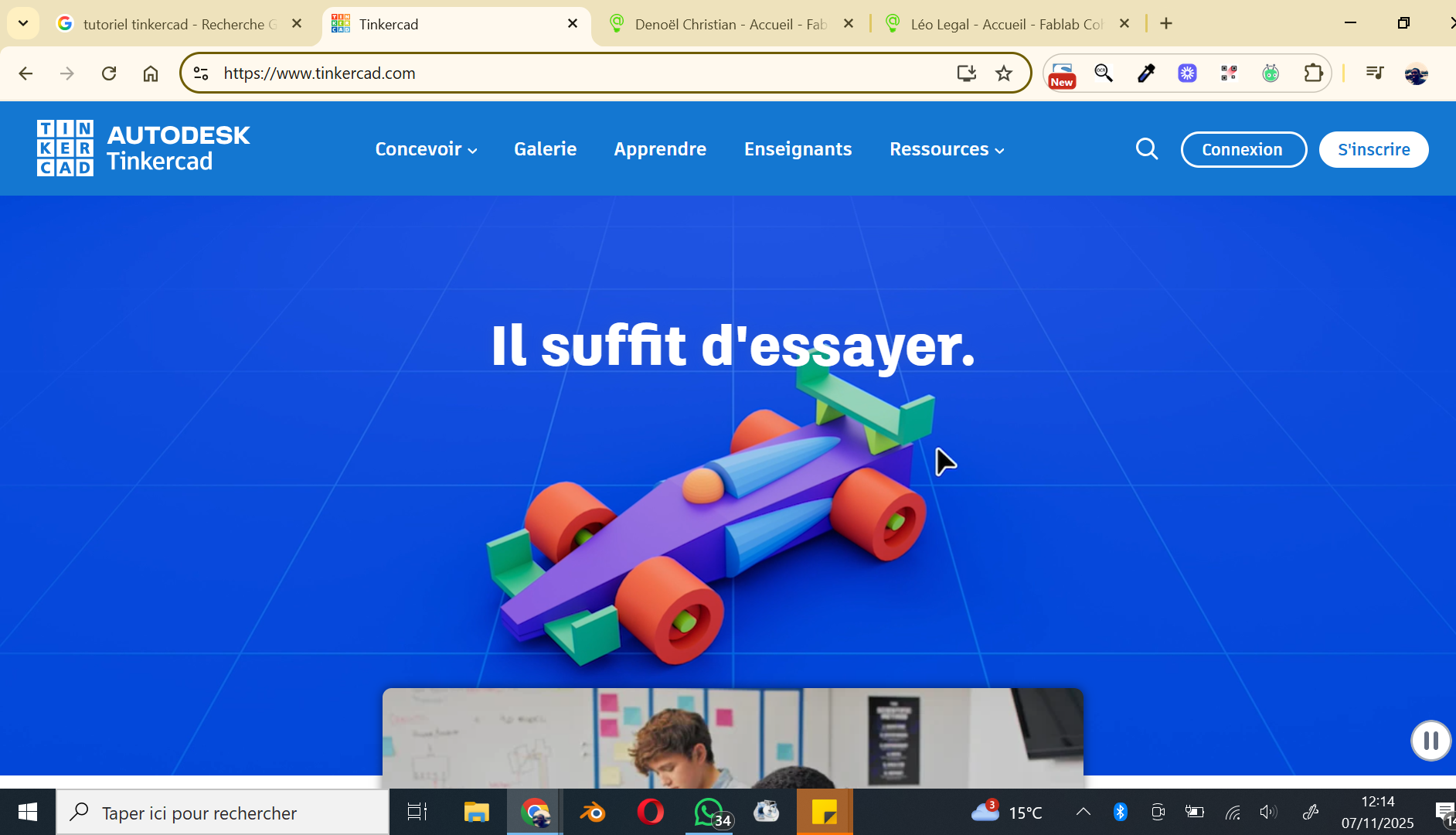This screenshot has height=835, width=1456.
Task: Open Blender from the taskbar
Action: tap(593, 813)
